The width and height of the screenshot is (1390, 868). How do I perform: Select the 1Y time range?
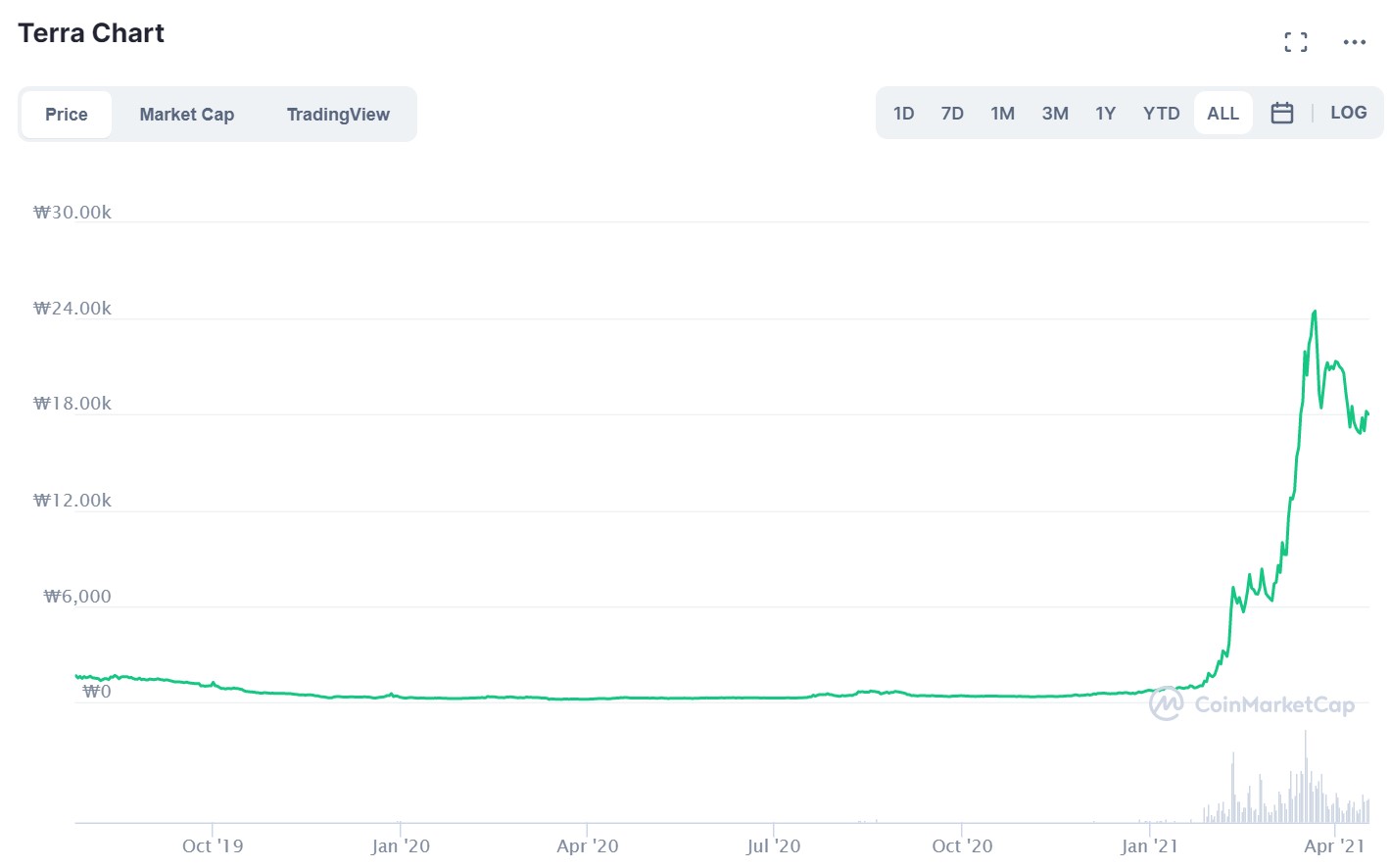pyautogui.click(x=1105, y=114)
